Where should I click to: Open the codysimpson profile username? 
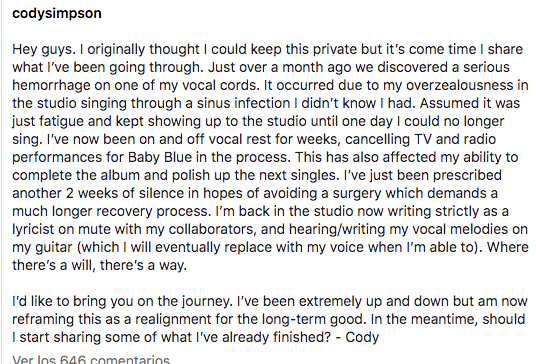click(x=57, y=14)
